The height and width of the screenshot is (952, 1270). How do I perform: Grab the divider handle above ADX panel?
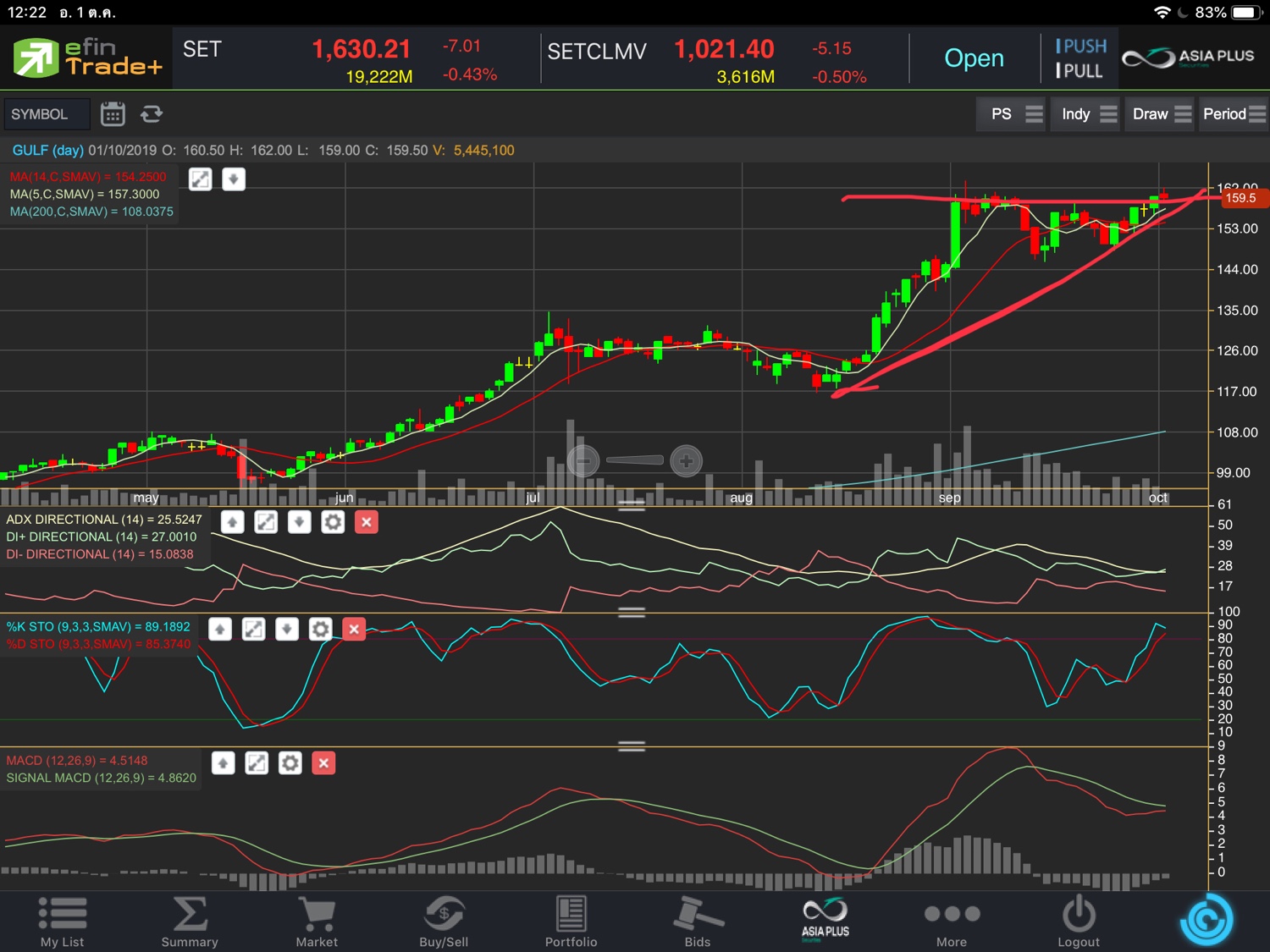632,505
